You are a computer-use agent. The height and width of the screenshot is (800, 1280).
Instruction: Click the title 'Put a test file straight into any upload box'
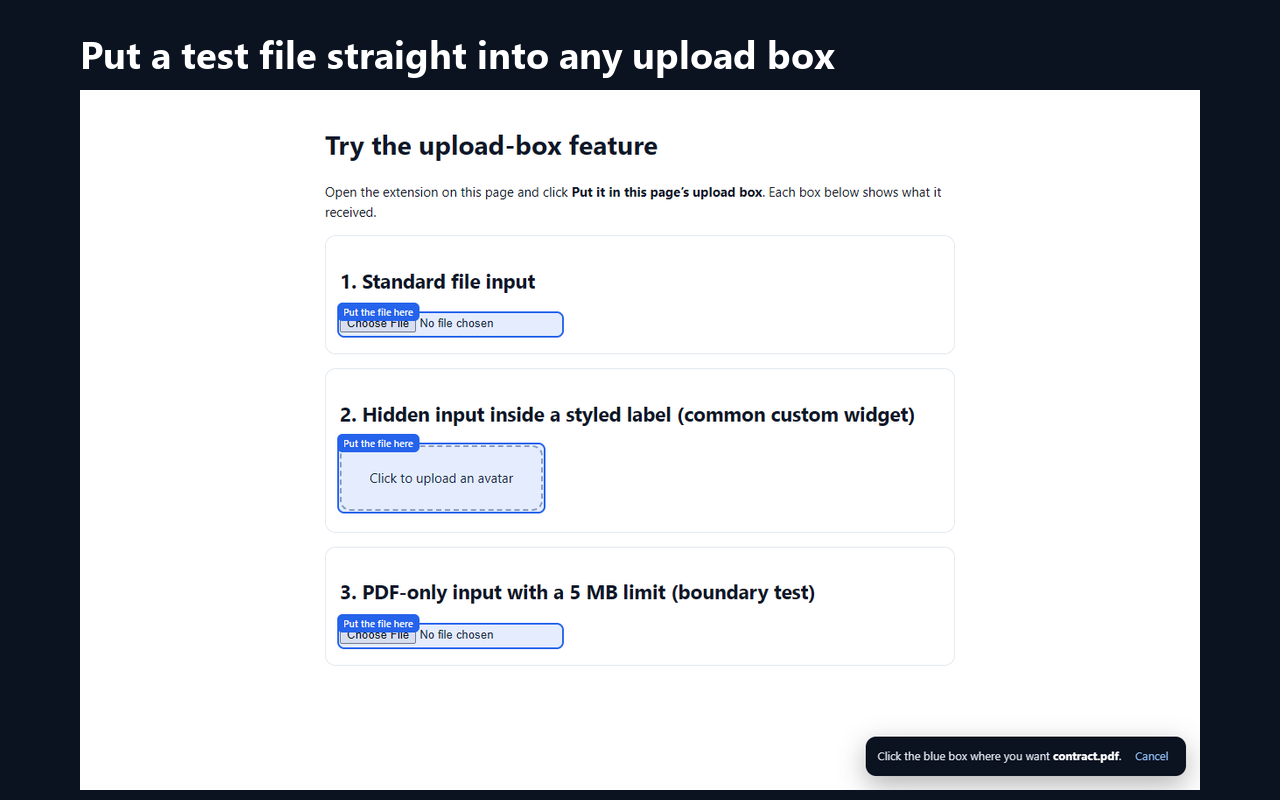457,56
